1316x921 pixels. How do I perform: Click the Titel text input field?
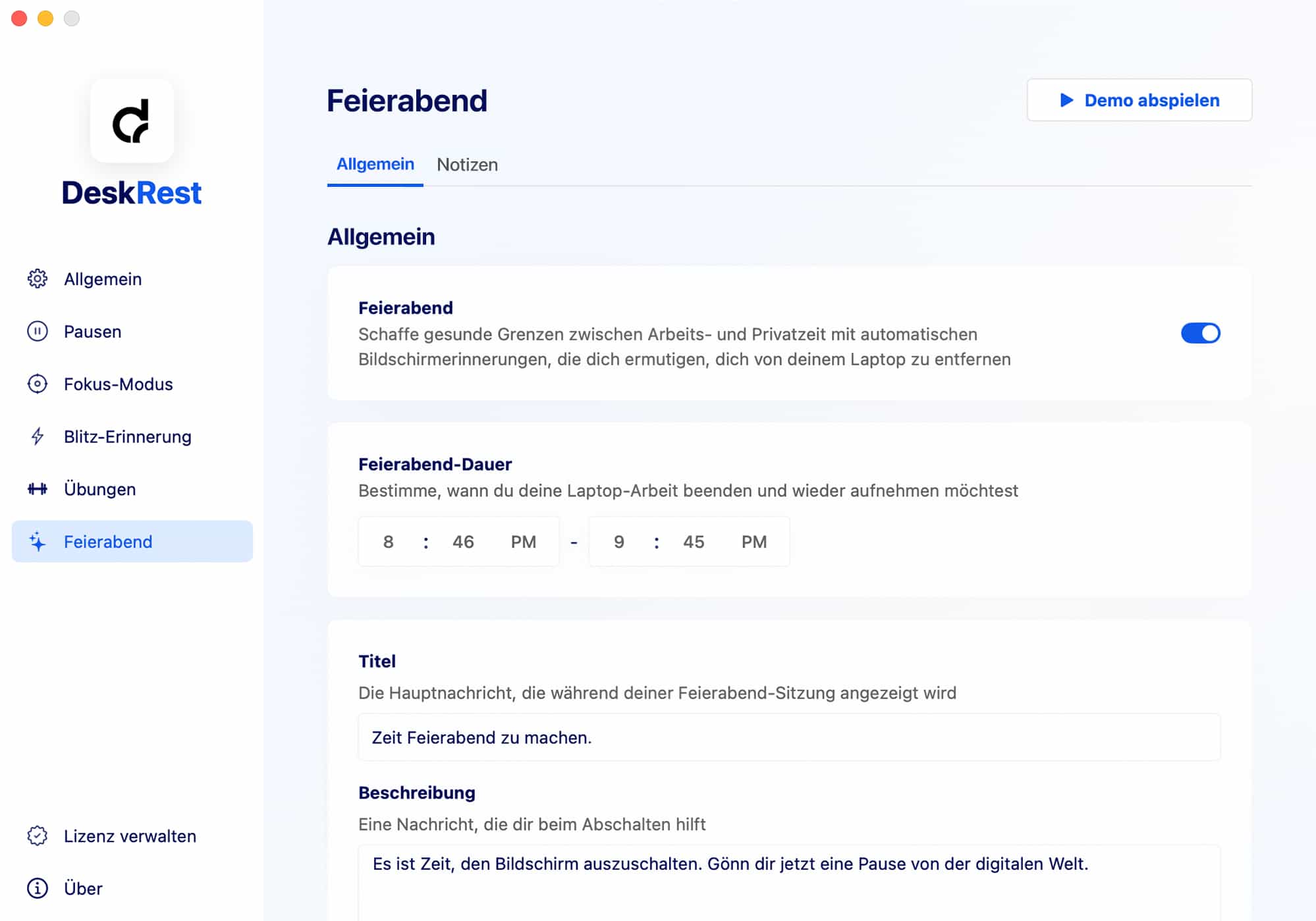789,737
